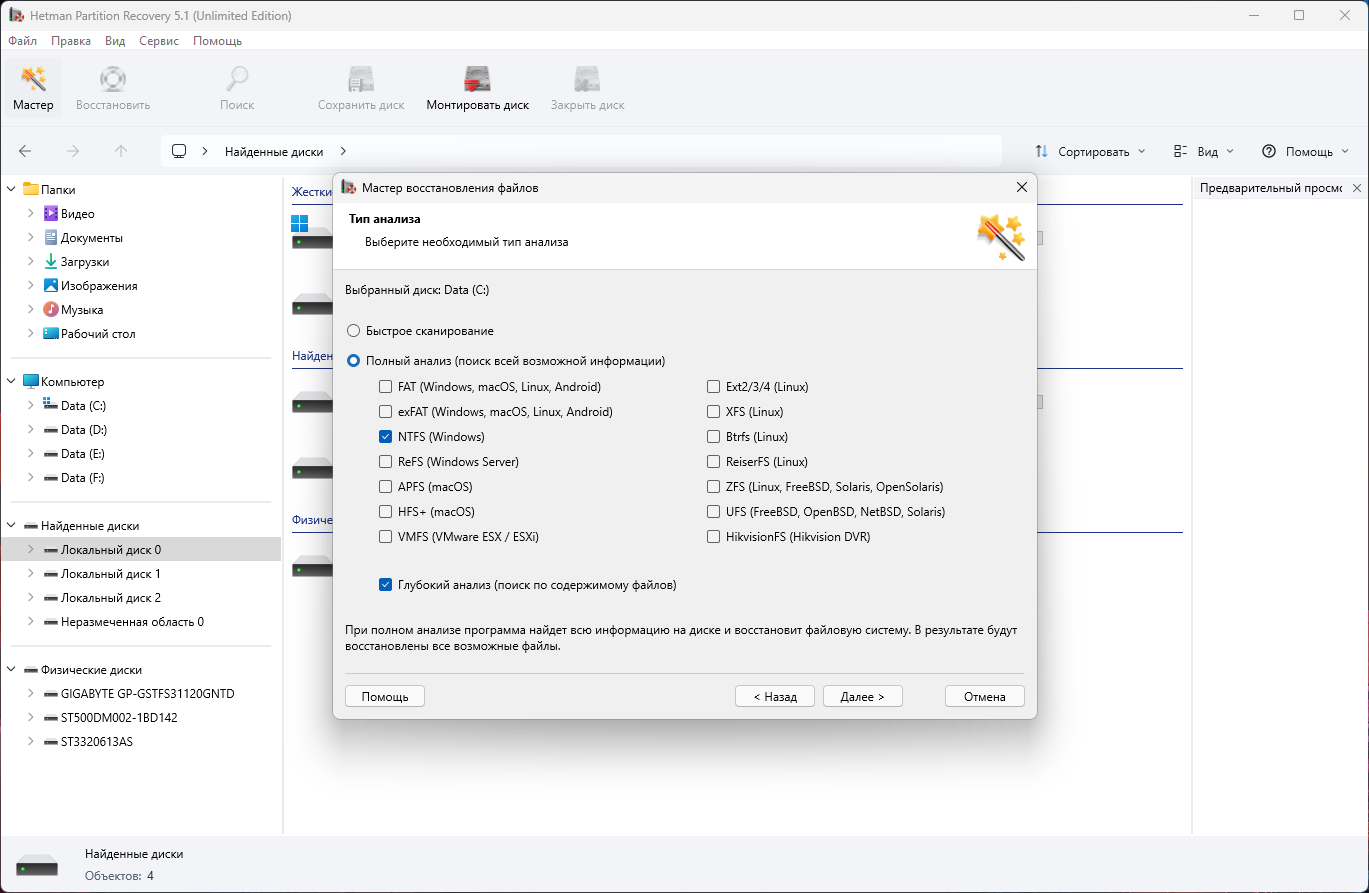Click the Монтировать диск toolbar icon

477,80
